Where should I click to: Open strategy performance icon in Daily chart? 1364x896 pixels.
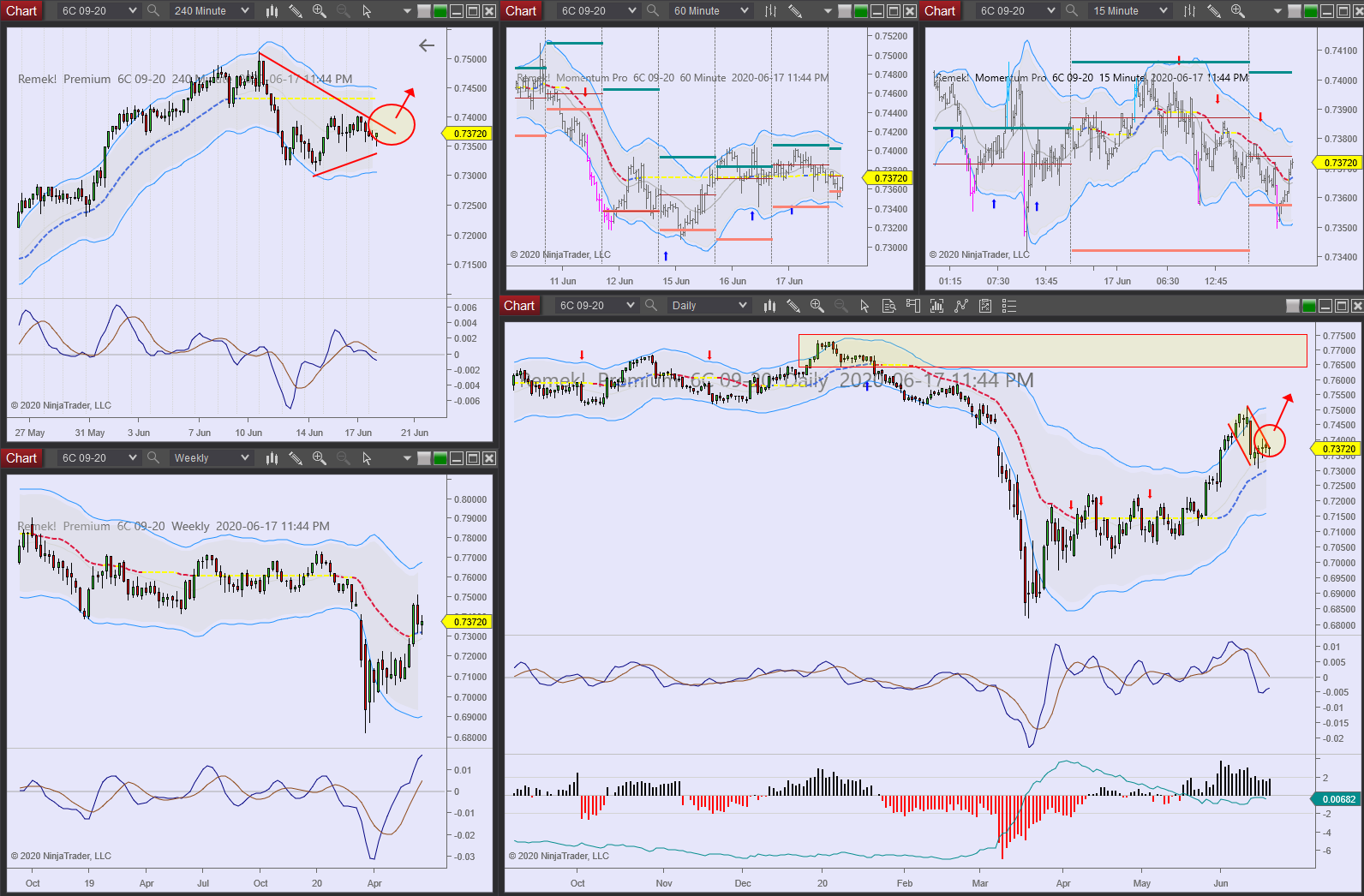click(985, 306)
